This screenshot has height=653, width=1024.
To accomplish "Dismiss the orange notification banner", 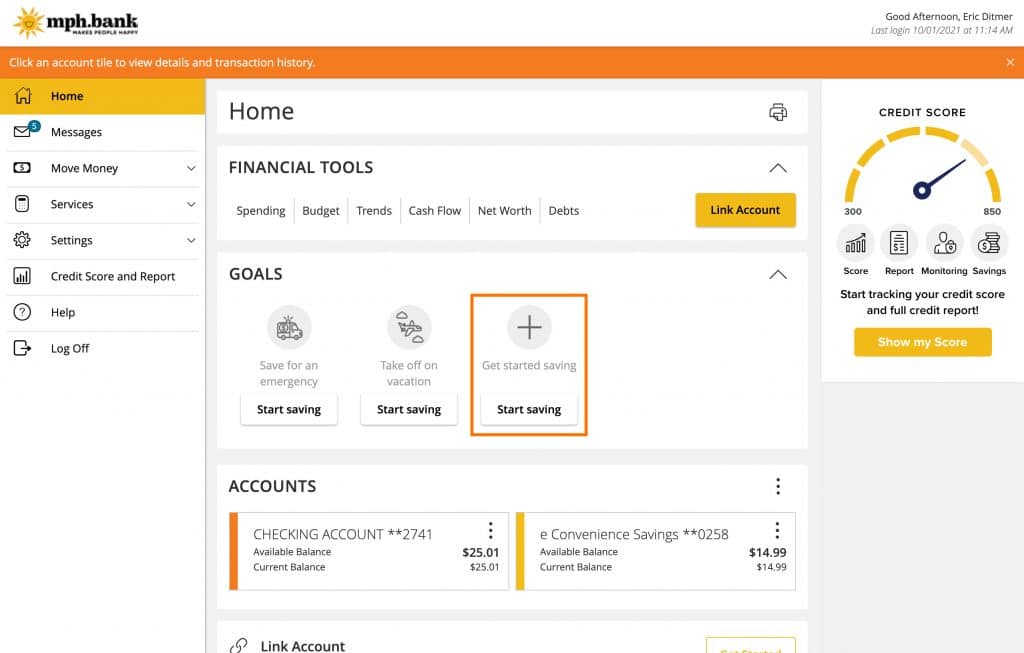I will (x=1009, y=61).
